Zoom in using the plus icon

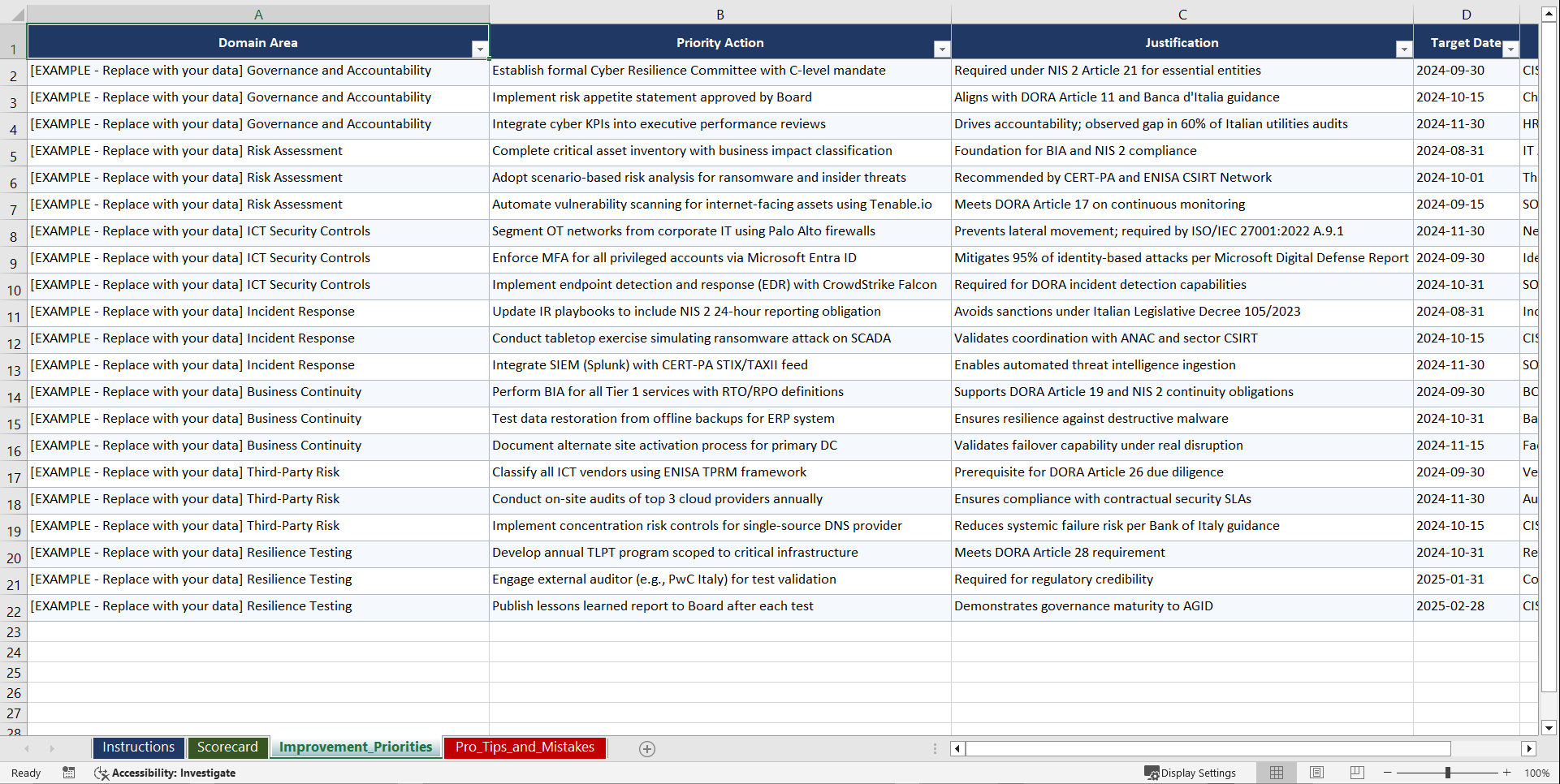click(x=1507, y=773)
